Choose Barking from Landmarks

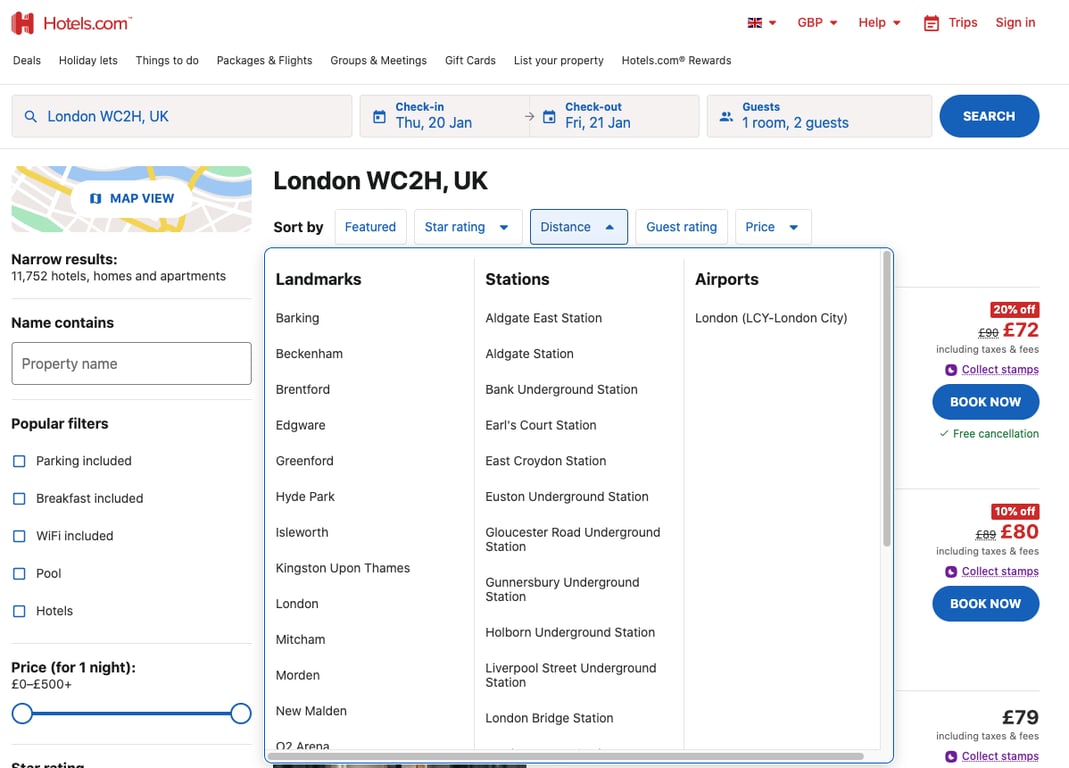(x=297, y=318)
